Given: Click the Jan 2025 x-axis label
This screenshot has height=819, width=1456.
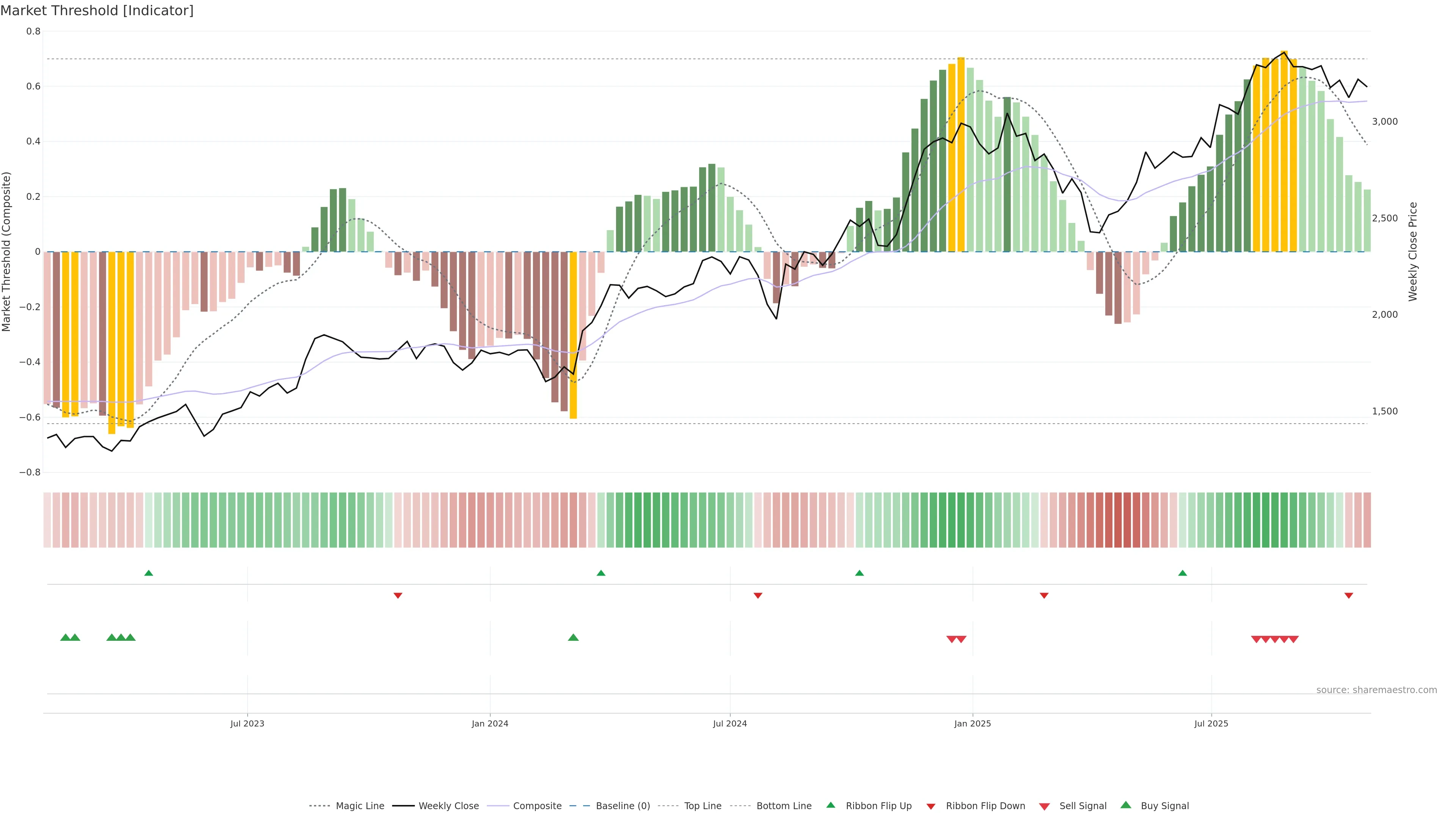Looking at the screenshot, I should [x=972, y=723].
